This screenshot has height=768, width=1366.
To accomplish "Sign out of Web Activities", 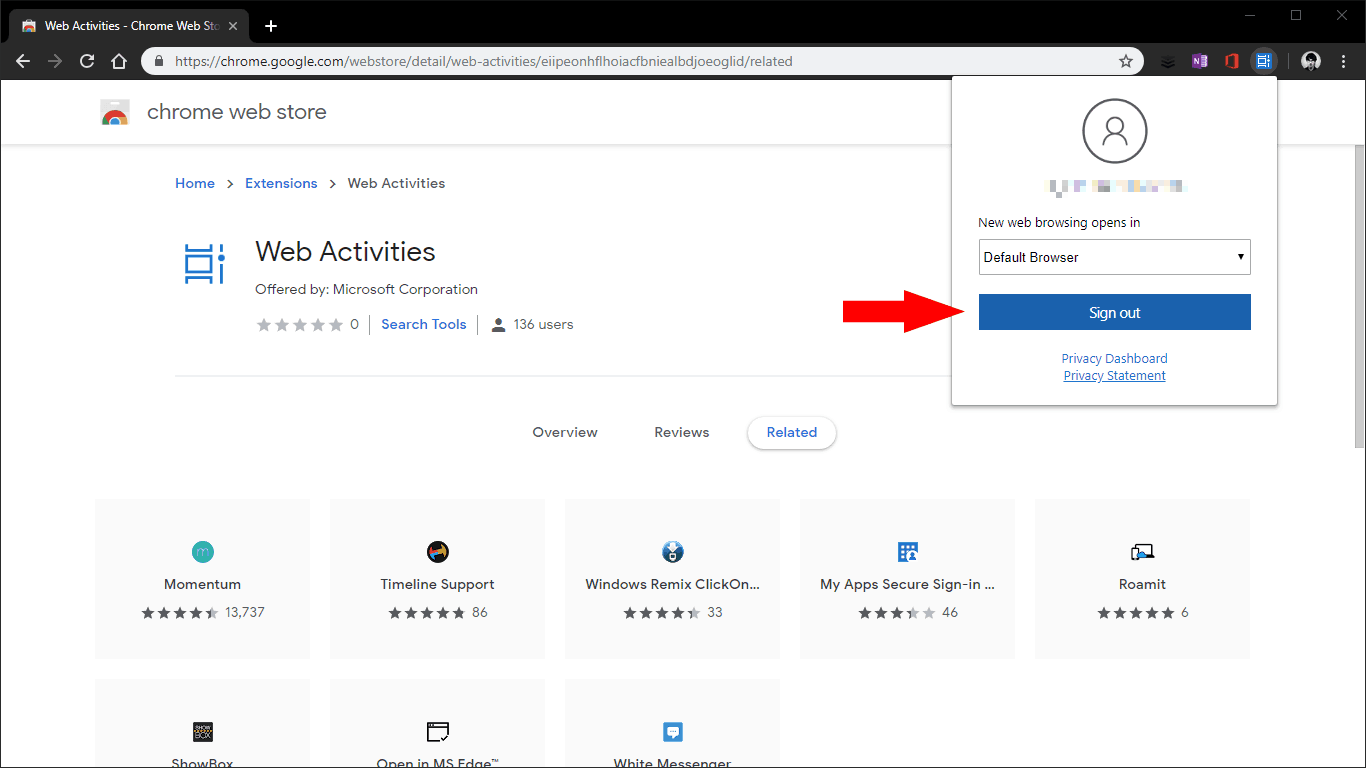I will coord(1115,312).
